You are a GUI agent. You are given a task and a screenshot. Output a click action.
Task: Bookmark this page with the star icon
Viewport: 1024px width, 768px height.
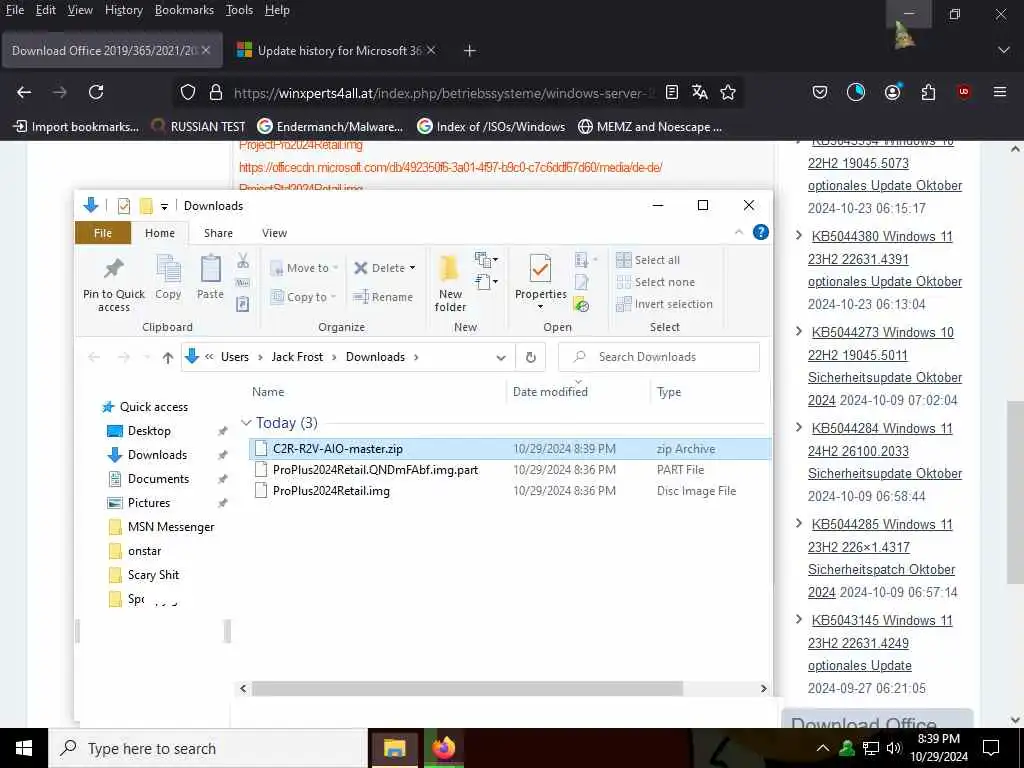[728, 92]
